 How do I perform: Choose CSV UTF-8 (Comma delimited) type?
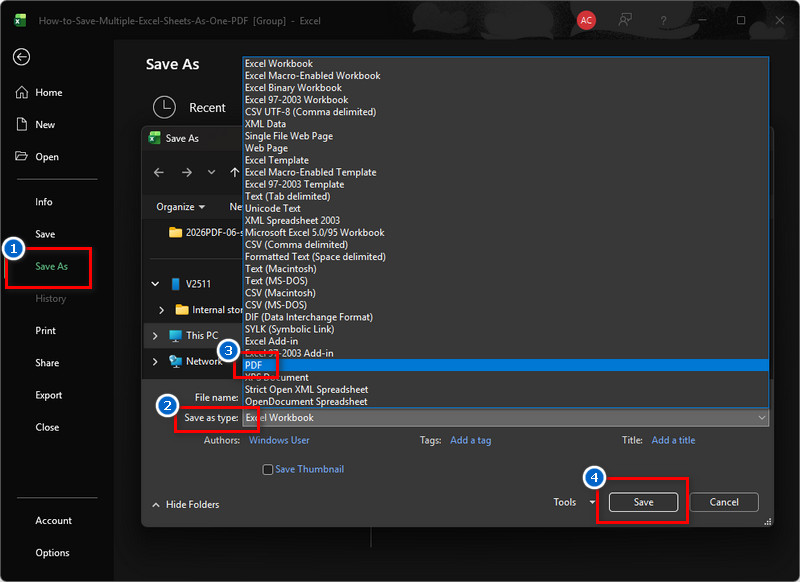[506, 112]
